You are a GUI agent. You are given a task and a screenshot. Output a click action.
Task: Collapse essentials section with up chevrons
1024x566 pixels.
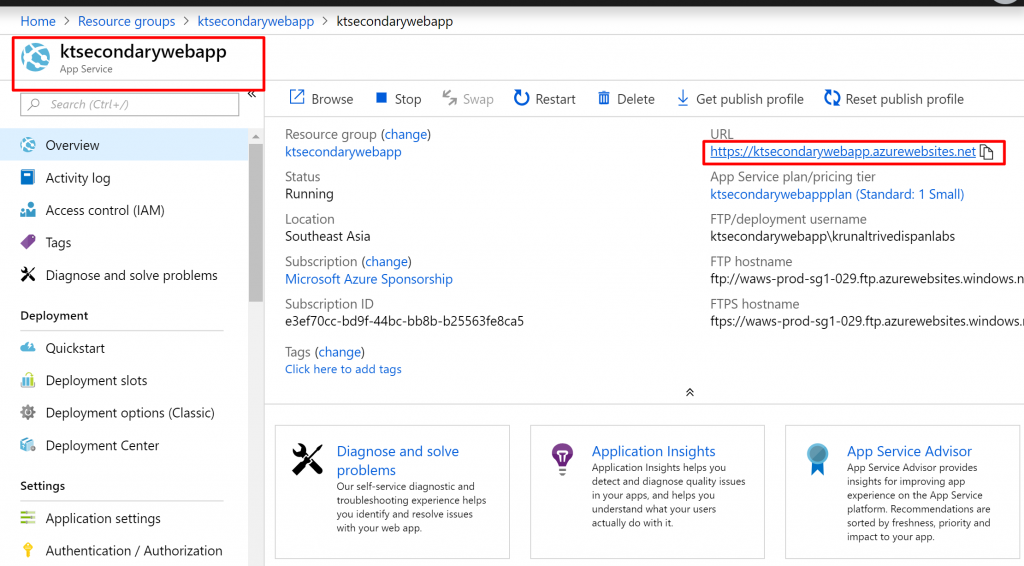tap(690, 392)
